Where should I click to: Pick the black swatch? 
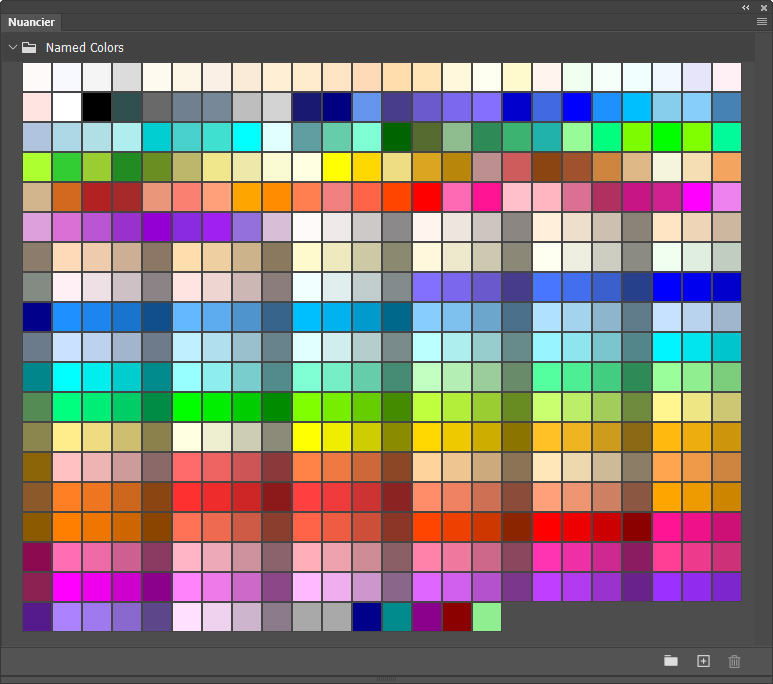pyautogui.click(x=97, y=107)
